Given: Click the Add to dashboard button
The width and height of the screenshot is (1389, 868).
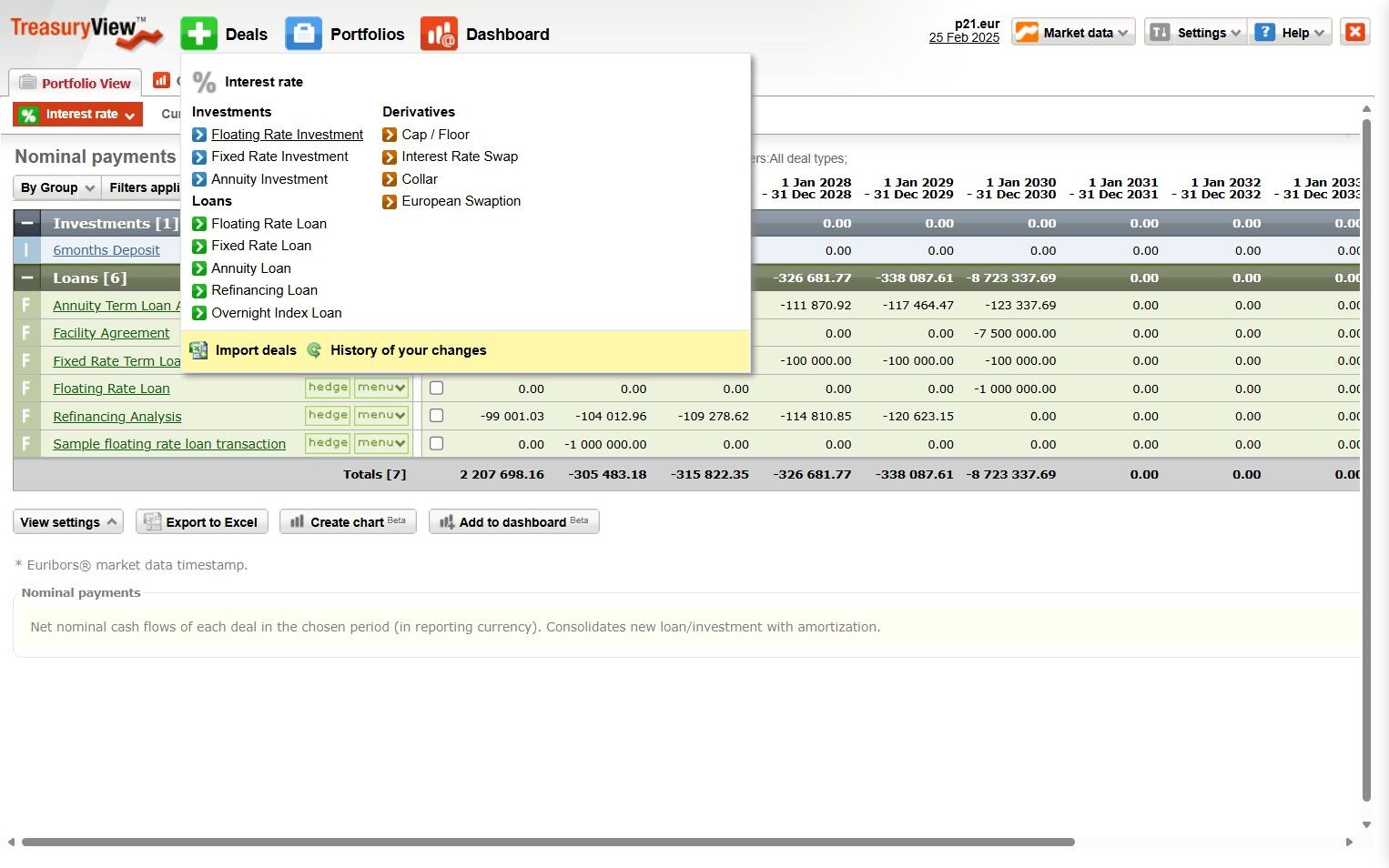Looking at the screenshot, I should tap(514, 521).
